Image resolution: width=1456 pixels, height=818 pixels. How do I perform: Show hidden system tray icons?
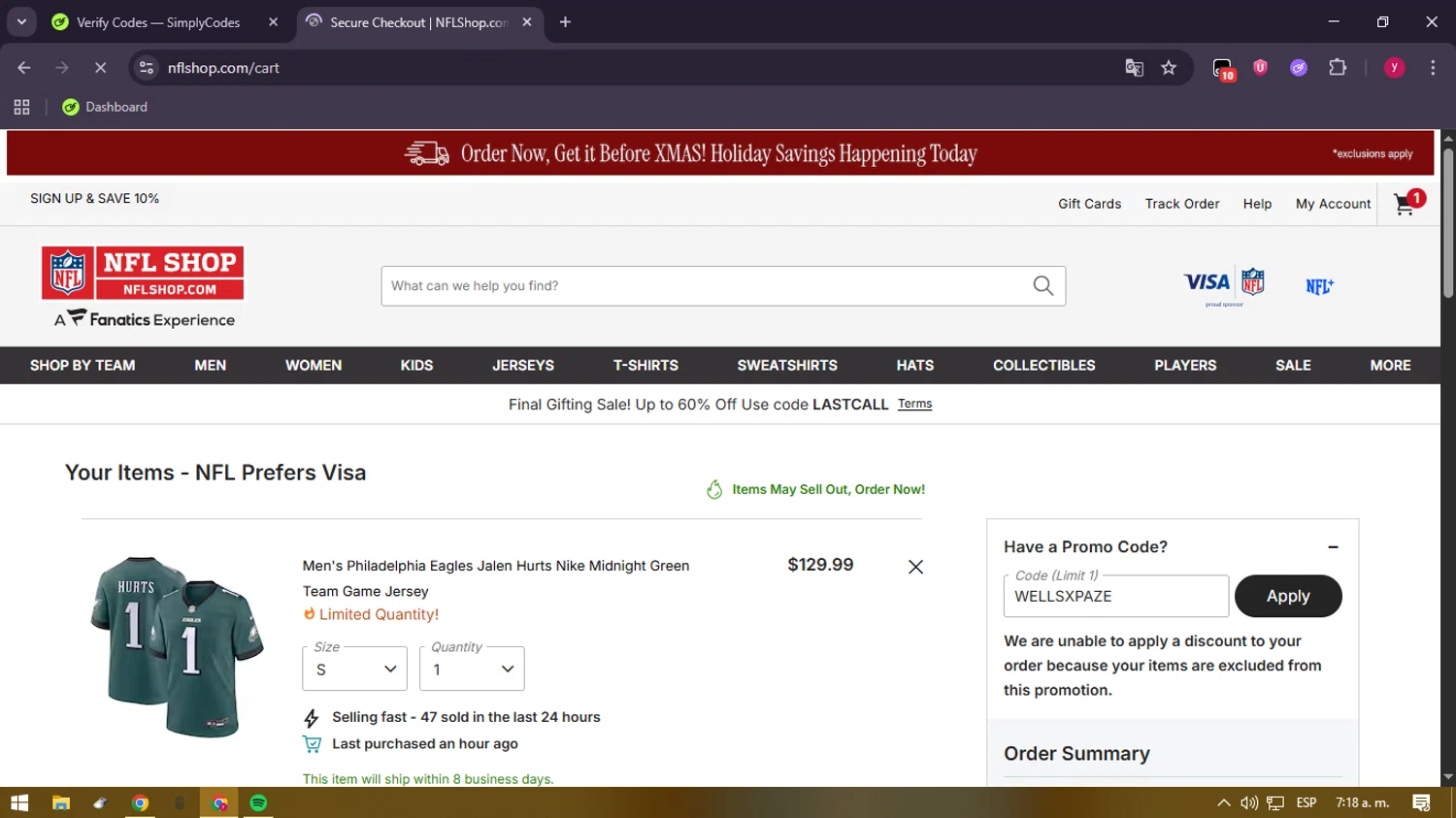1223,802
